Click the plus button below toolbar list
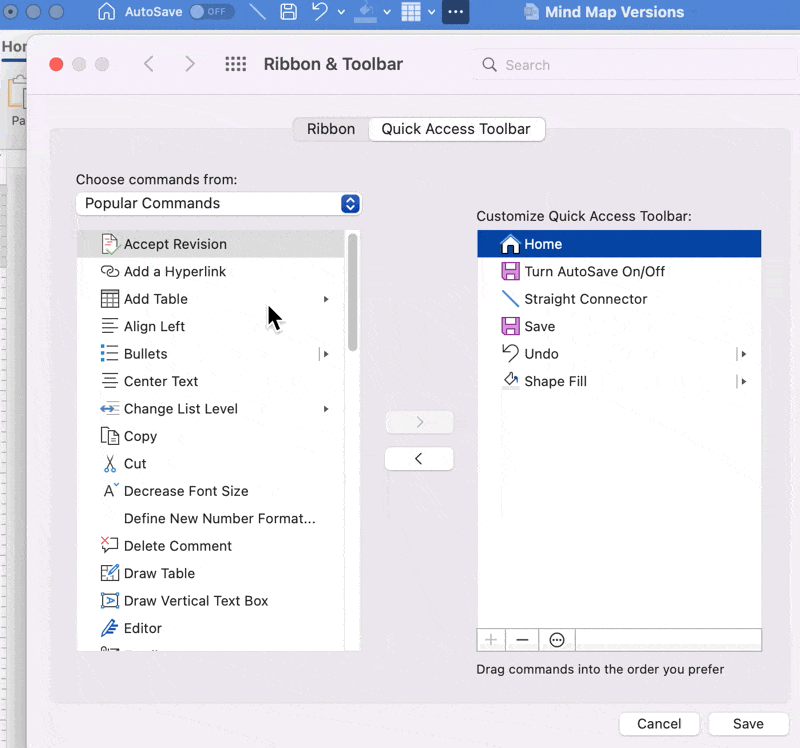This screenshot has height=748, width=800. tap(491, 640)
